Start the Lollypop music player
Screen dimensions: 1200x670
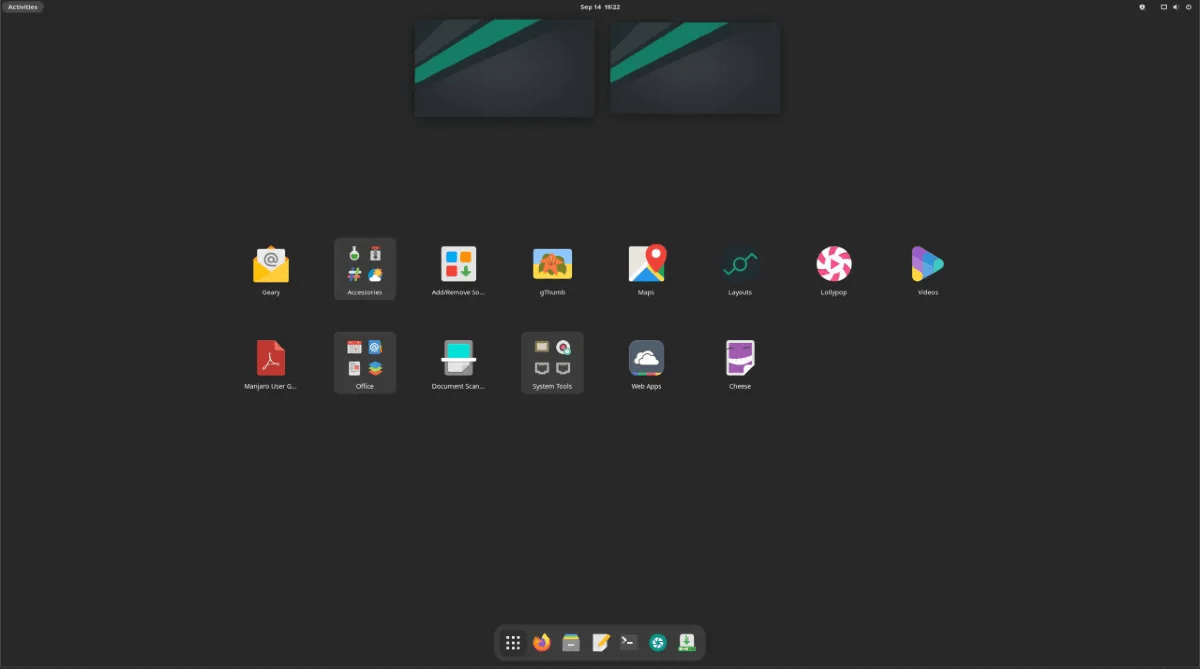pyautogui.click(x=833, y=264)
